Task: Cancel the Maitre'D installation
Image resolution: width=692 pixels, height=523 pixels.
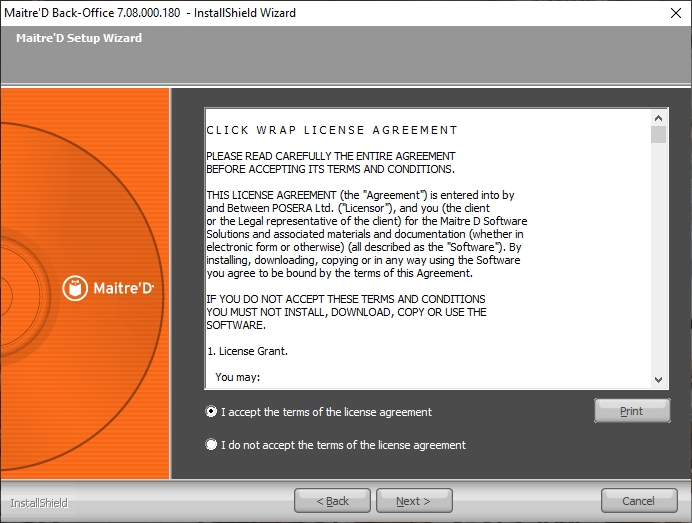Action: tap(639, 501)
